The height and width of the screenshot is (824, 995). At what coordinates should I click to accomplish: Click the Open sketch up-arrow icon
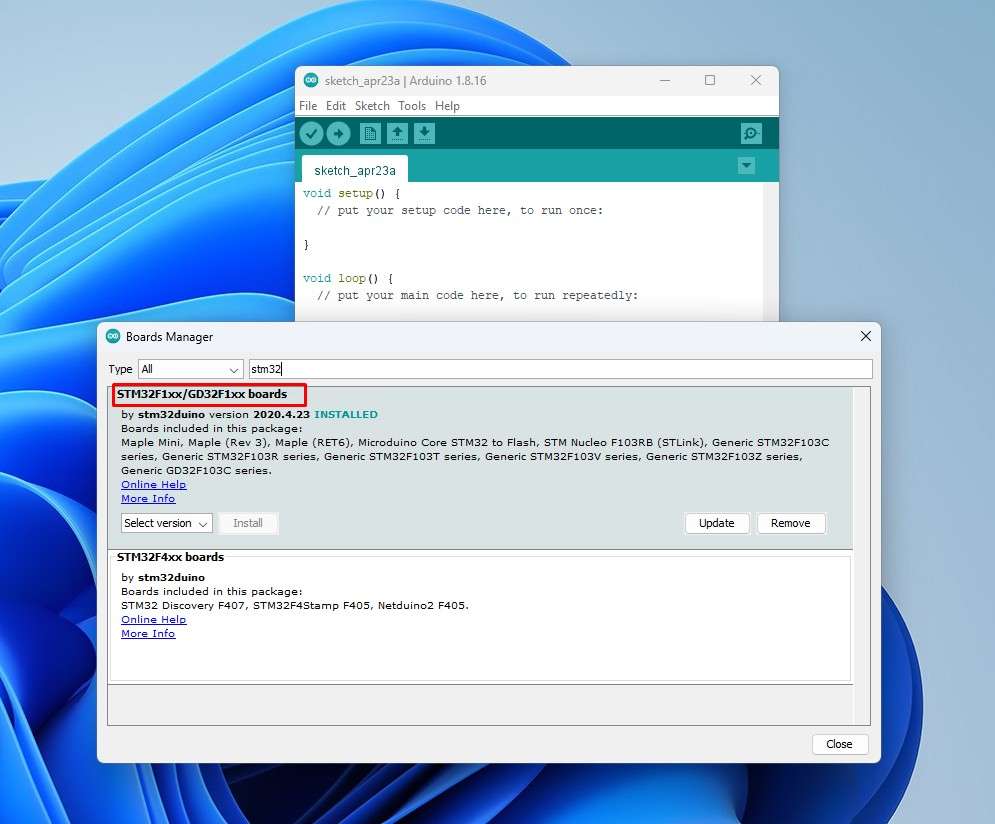click(x=397, y=133)
